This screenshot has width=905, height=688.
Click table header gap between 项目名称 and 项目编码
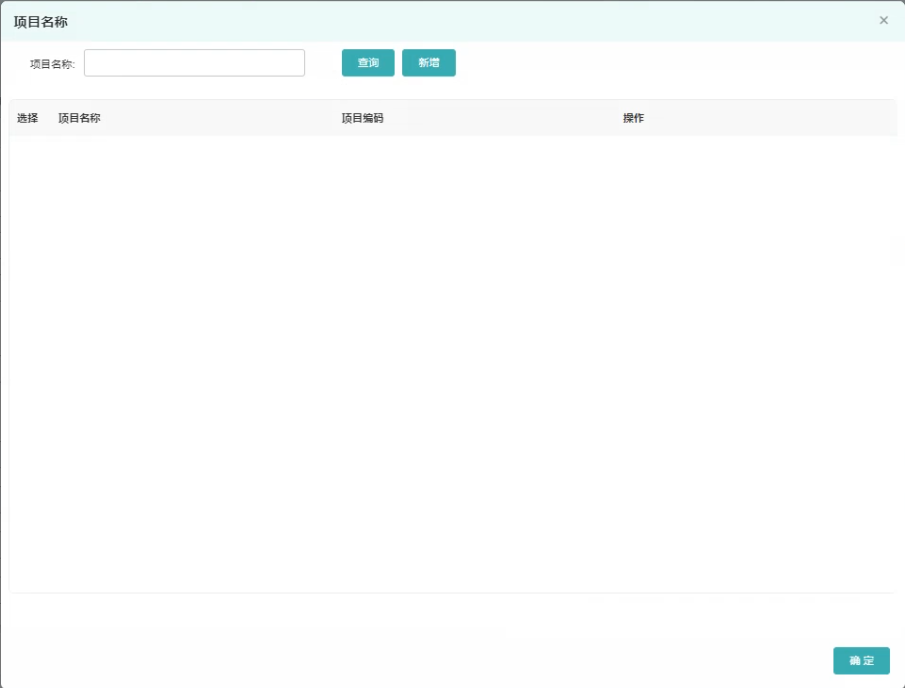[220, 118]
